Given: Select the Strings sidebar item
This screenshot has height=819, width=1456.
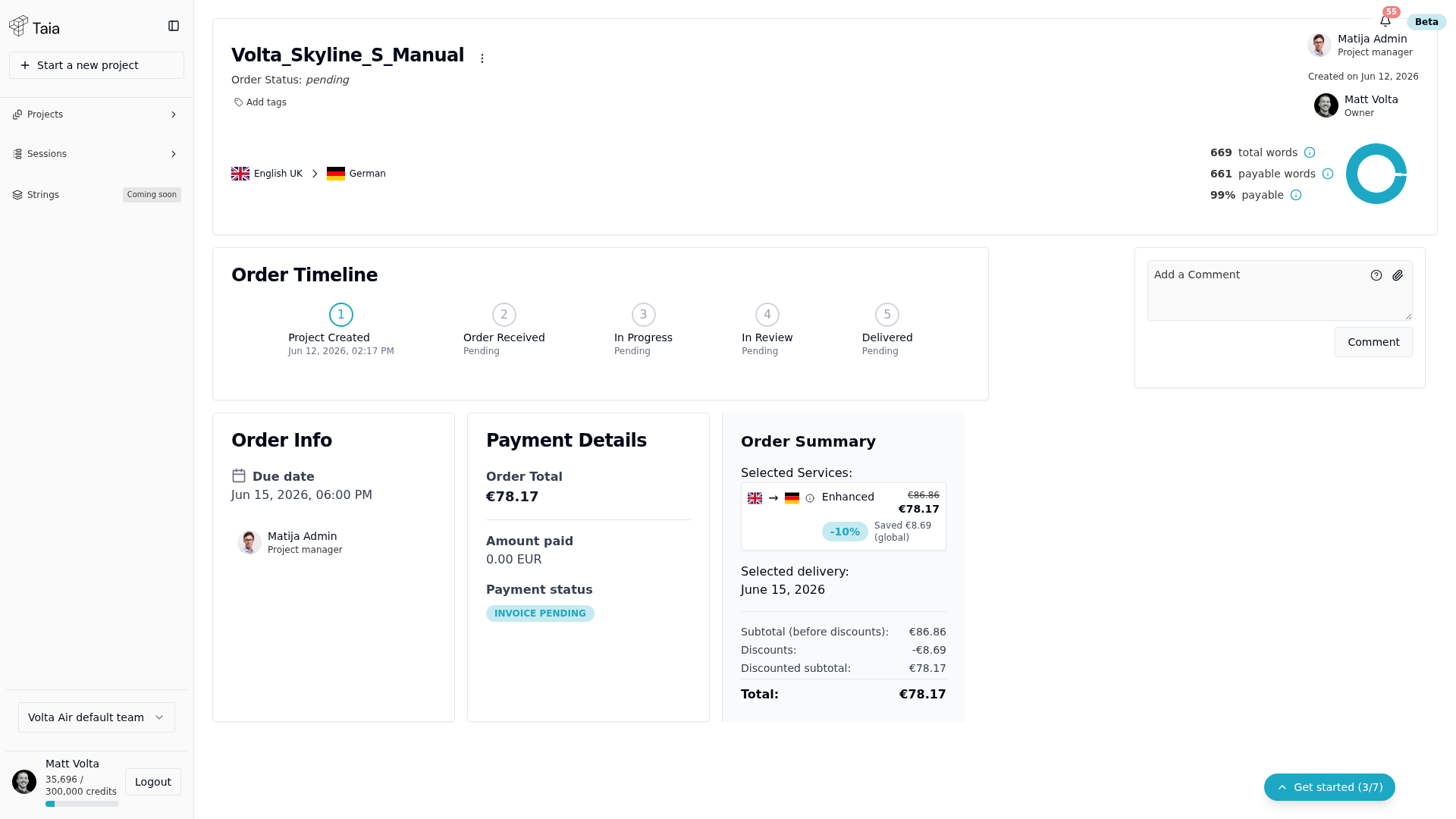Looking at the screenshot, I should click(96, 195).
